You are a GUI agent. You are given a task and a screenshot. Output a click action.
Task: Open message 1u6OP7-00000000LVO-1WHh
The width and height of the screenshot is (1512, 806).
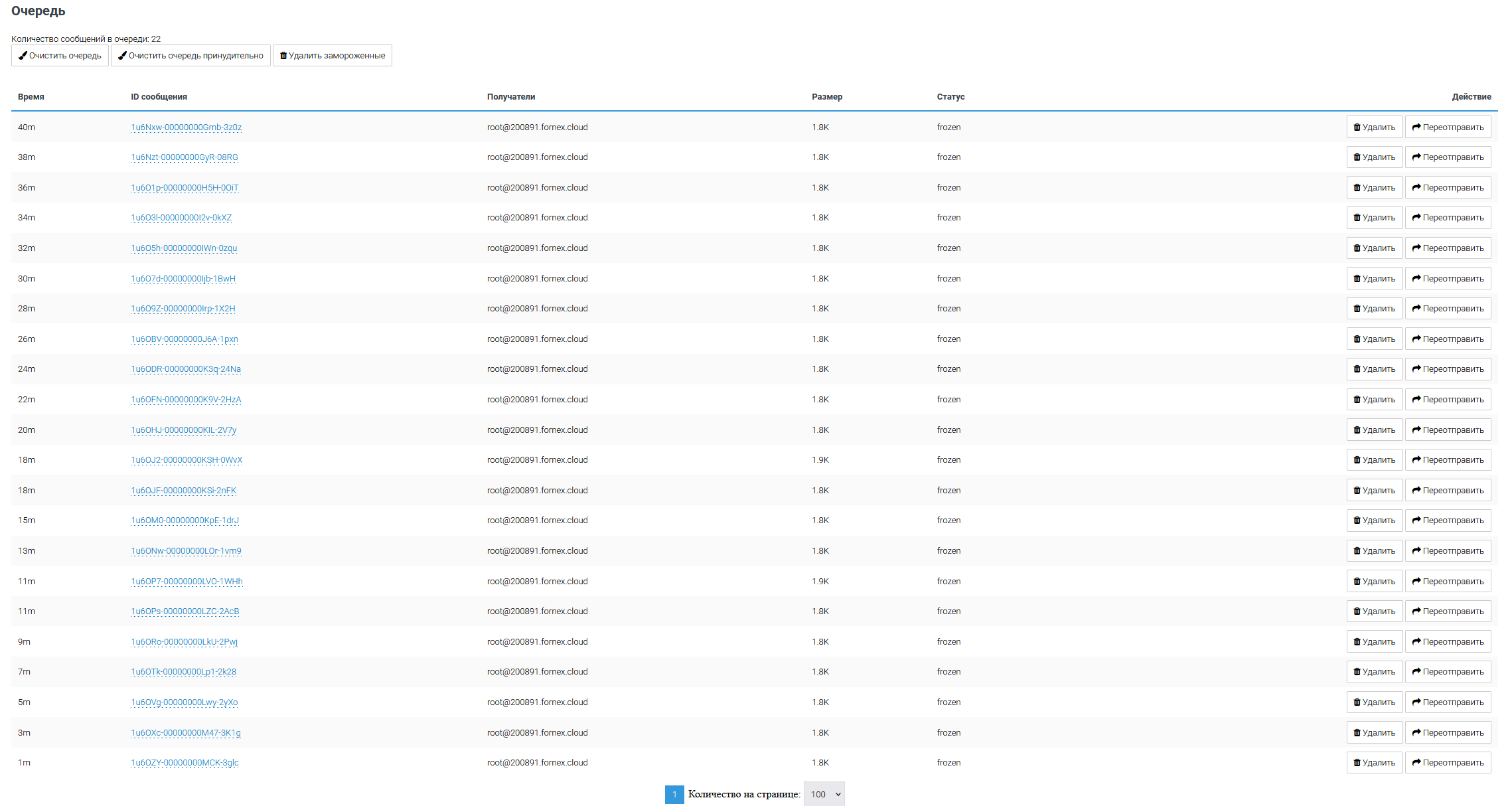(x=187, y=582)
